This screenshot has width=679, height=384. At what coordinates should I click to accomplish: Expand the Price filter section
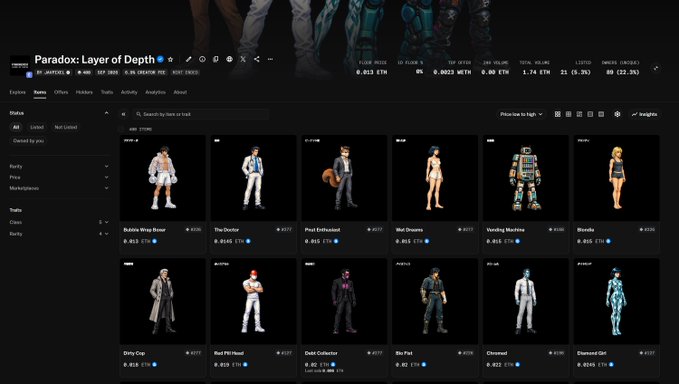pos(59,177)
